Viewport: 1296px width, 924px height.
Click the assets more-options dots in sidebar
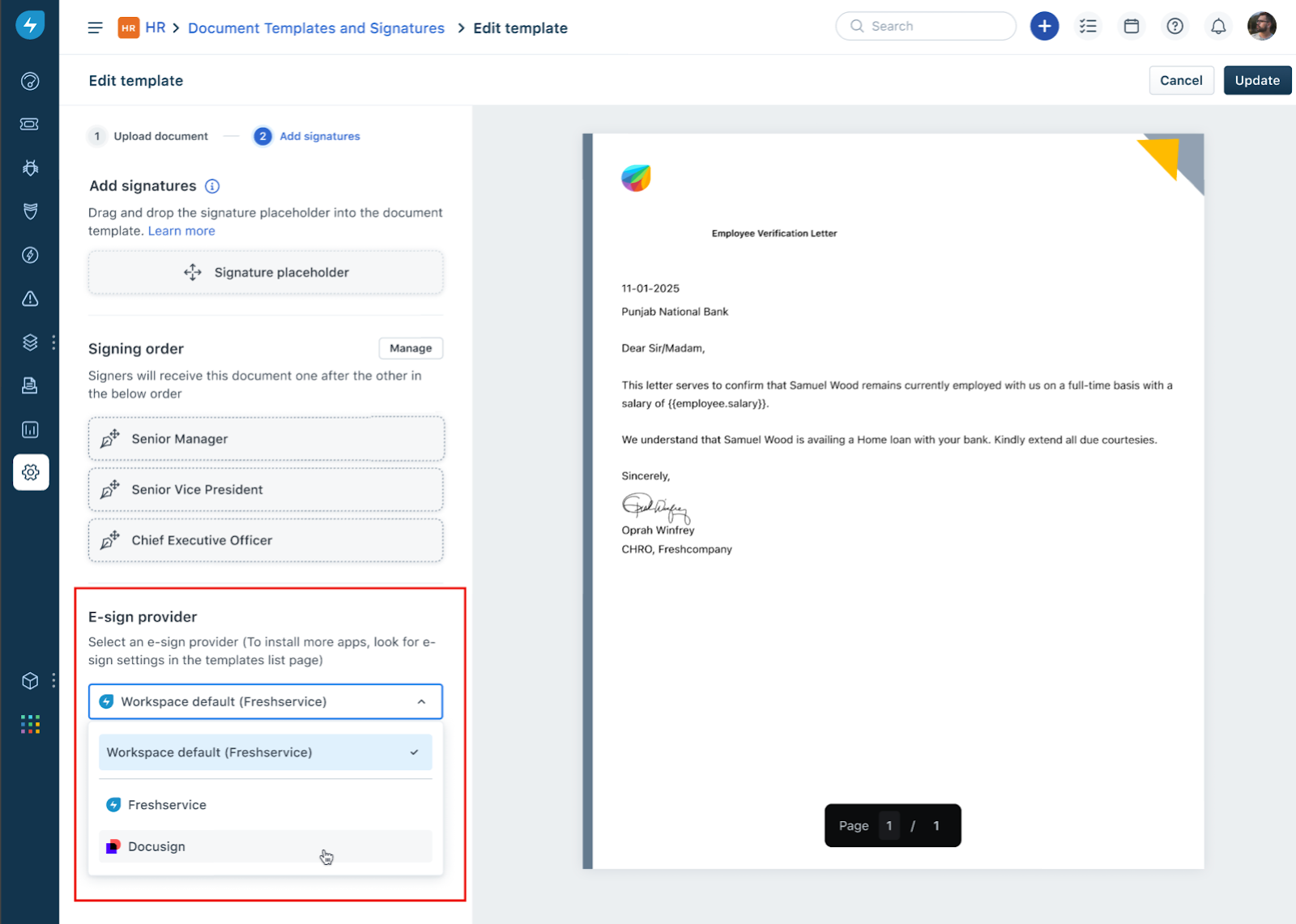(53, 343)
